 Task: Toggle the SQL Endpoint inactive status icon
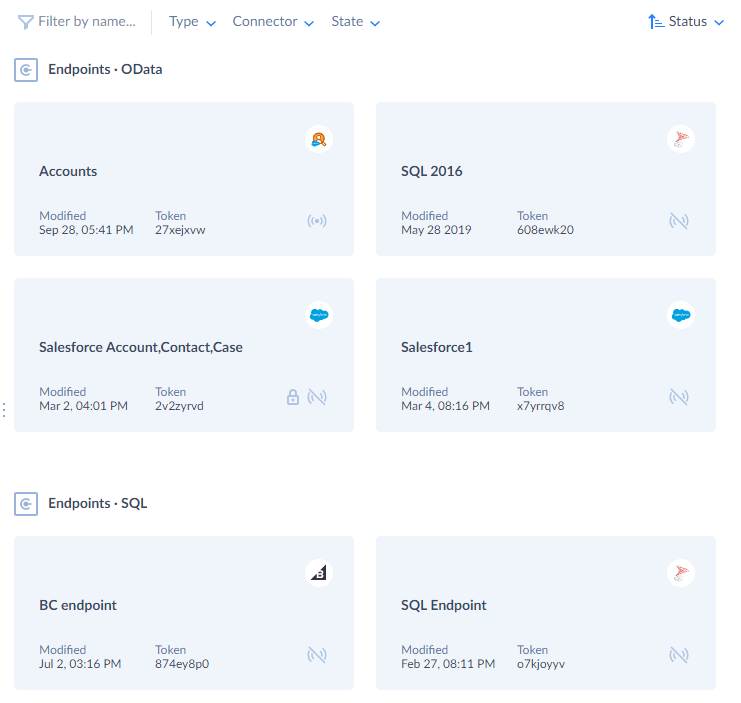[x=679, y=655]
